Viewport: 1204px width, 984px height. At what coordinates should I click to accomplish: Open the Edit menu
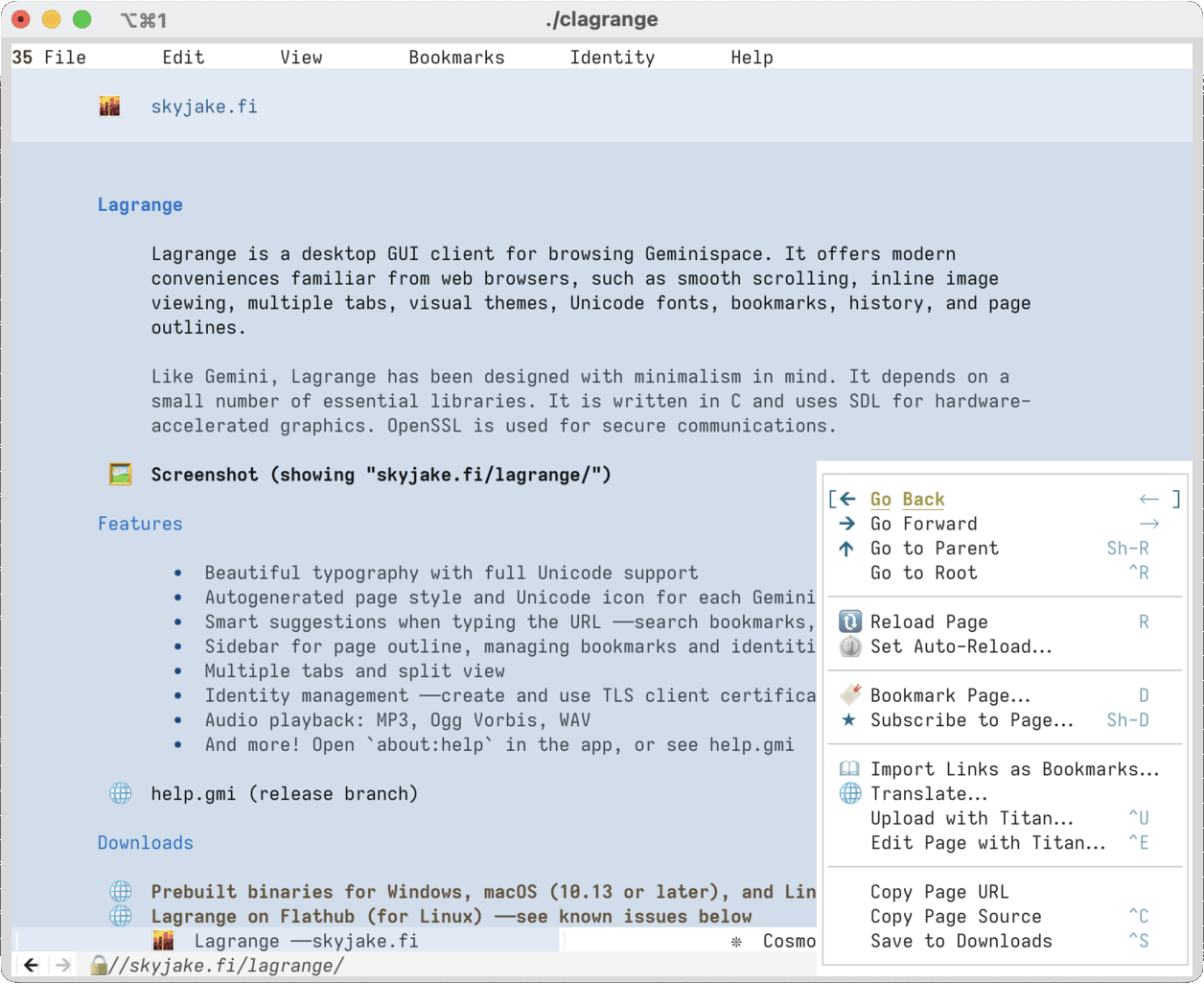click(x=183, y=58)
